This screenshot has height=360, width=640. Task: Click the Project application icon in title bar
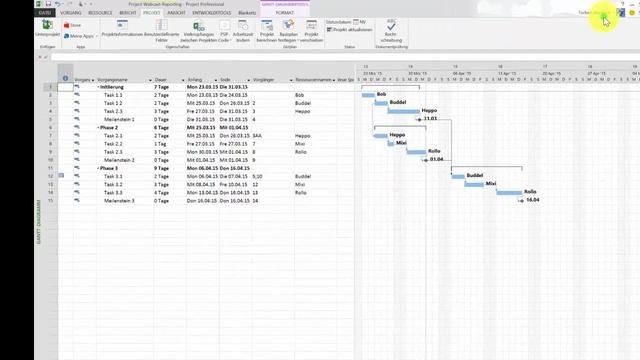(39, 4)
